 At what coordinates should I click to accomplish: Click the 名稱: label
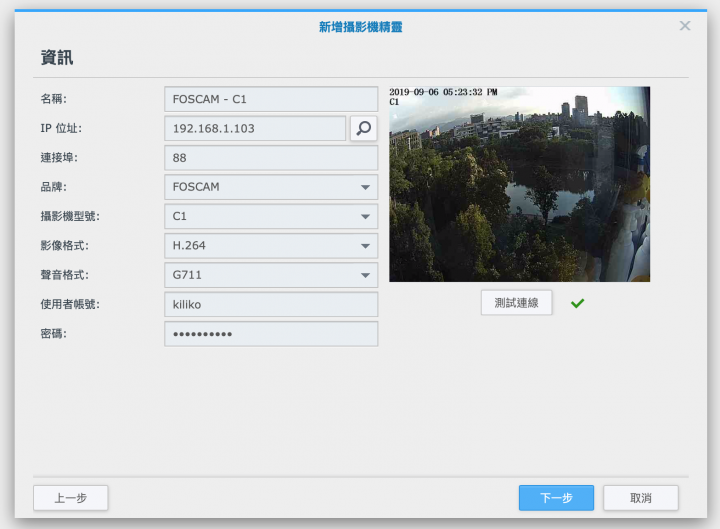(x=53, y=99)
